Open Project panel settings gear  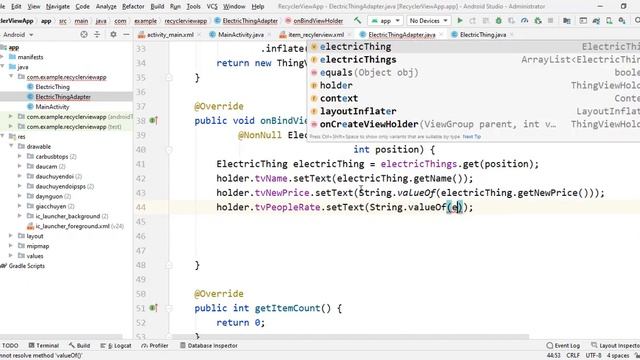(113, 35)
